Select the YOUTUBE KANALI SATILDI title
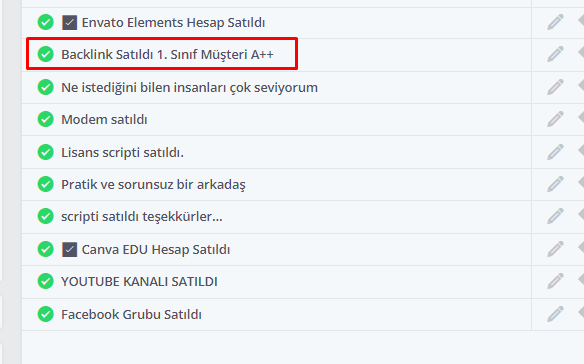 139,282
